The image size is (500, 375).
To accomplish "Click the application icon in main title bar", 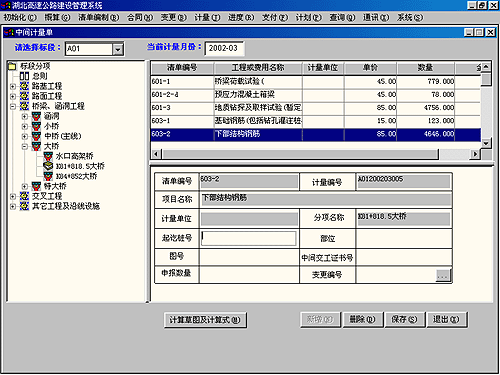I will (x=6, y=5).
